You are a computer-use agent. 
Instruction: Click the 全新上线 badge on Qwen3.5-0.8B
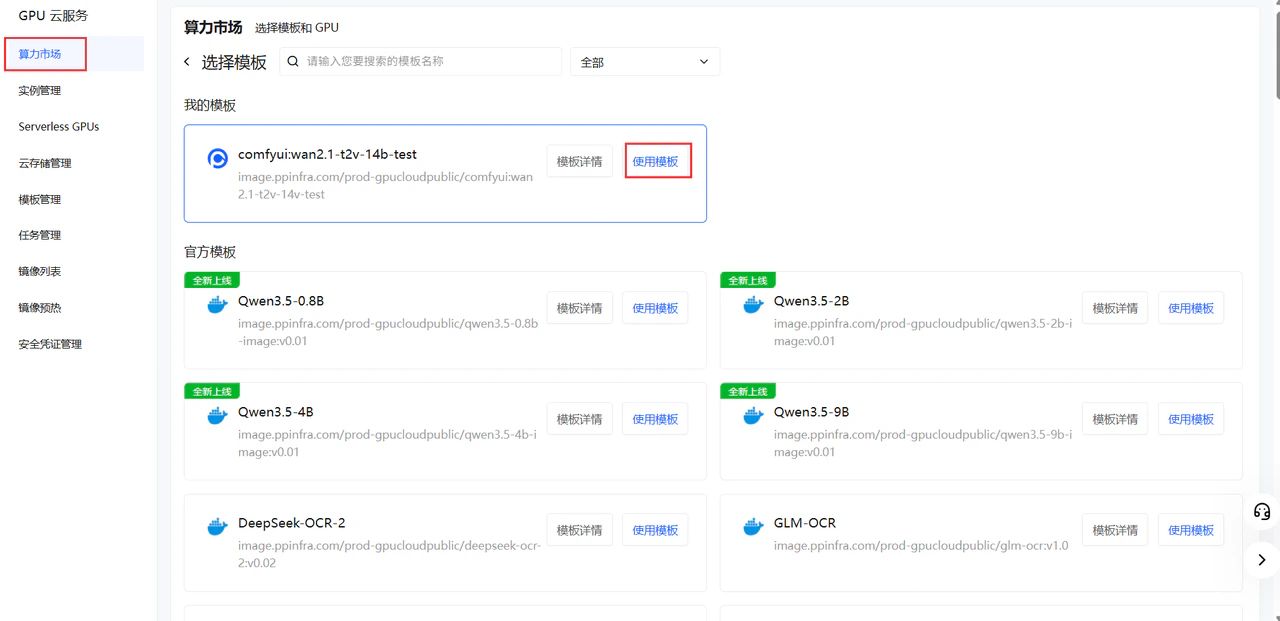(x=212, y=280)
